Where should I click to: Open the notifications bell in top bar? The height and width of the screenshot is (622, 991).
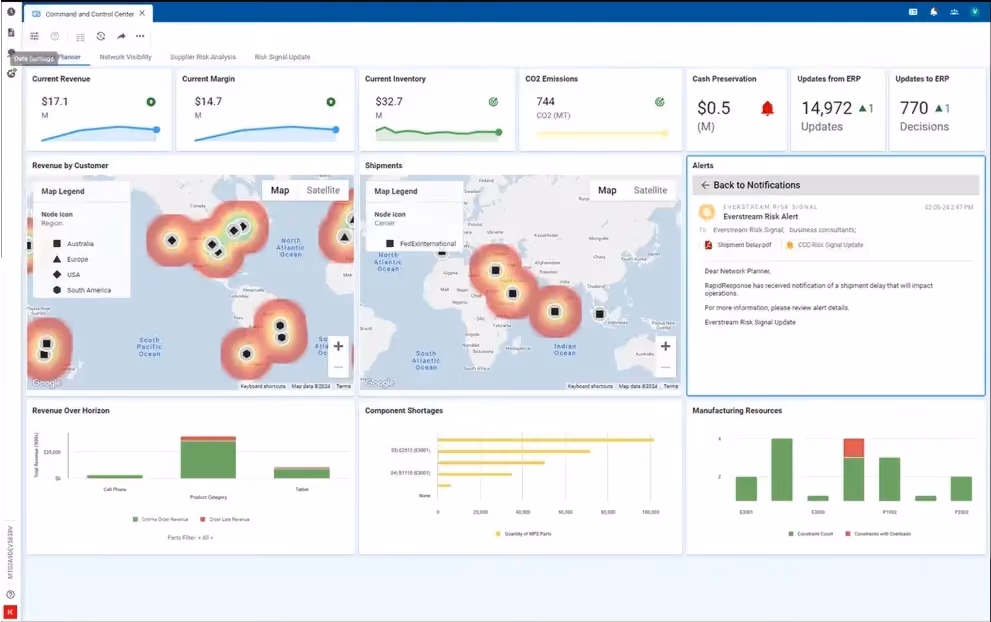933,12
